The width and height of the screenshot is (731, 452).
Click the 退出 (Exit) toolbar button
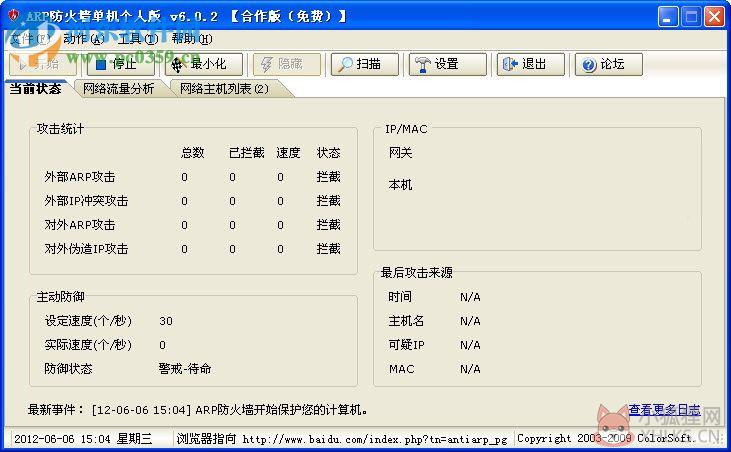coord(531,64)
